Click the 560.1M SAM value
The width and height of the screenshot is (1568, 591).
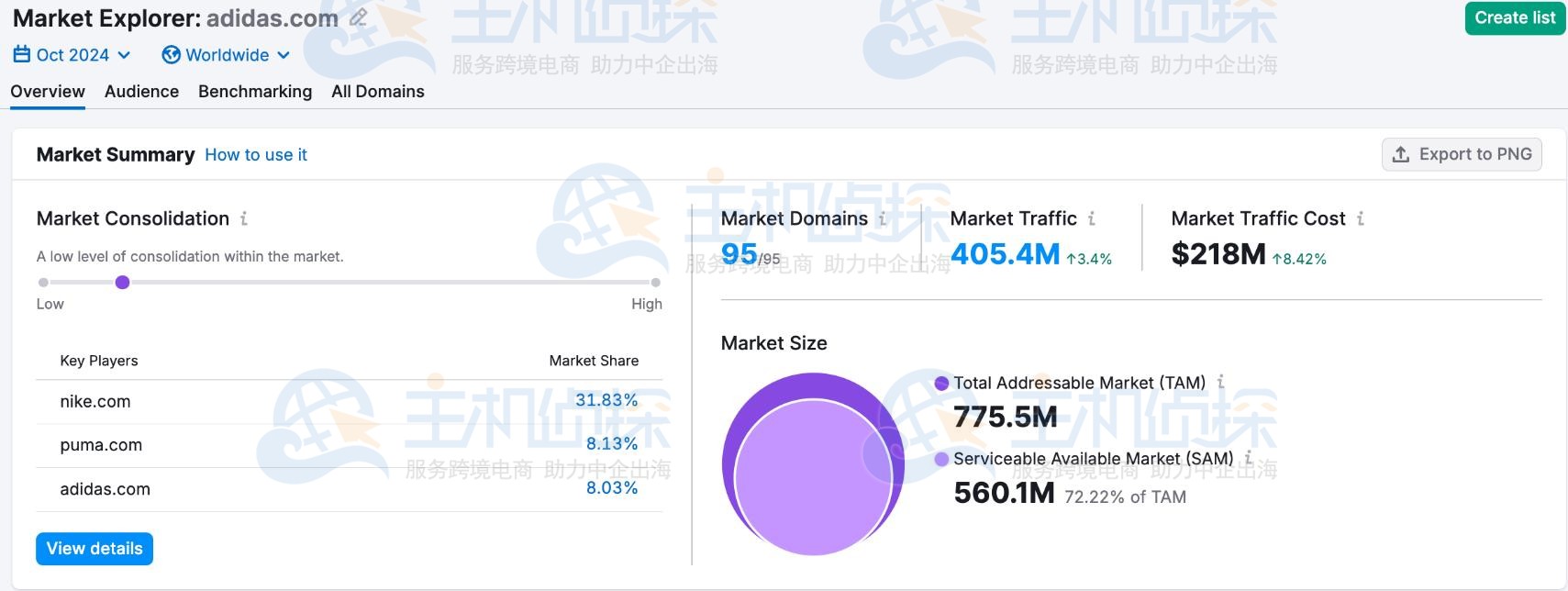(x=1005, y=494)
